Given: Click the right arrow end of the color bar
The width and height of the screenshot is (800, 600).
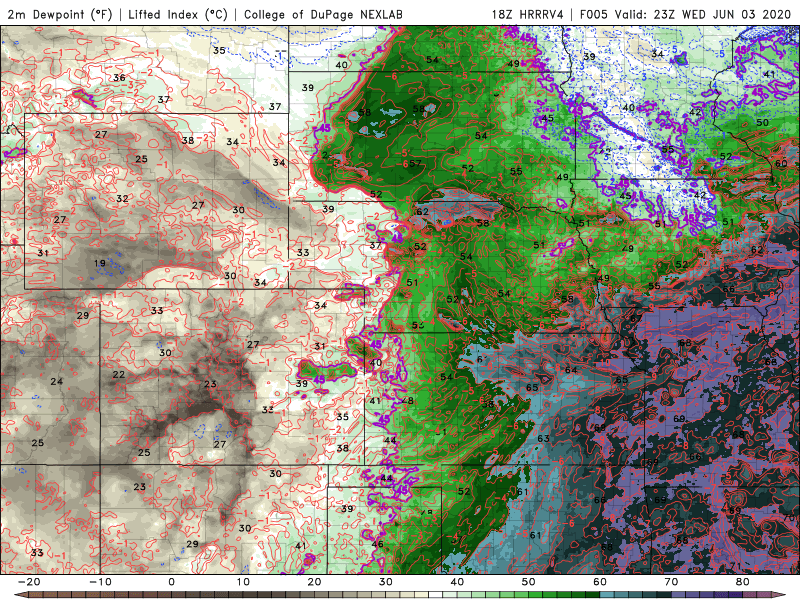Looking at the screenshot, I should 781,595.
